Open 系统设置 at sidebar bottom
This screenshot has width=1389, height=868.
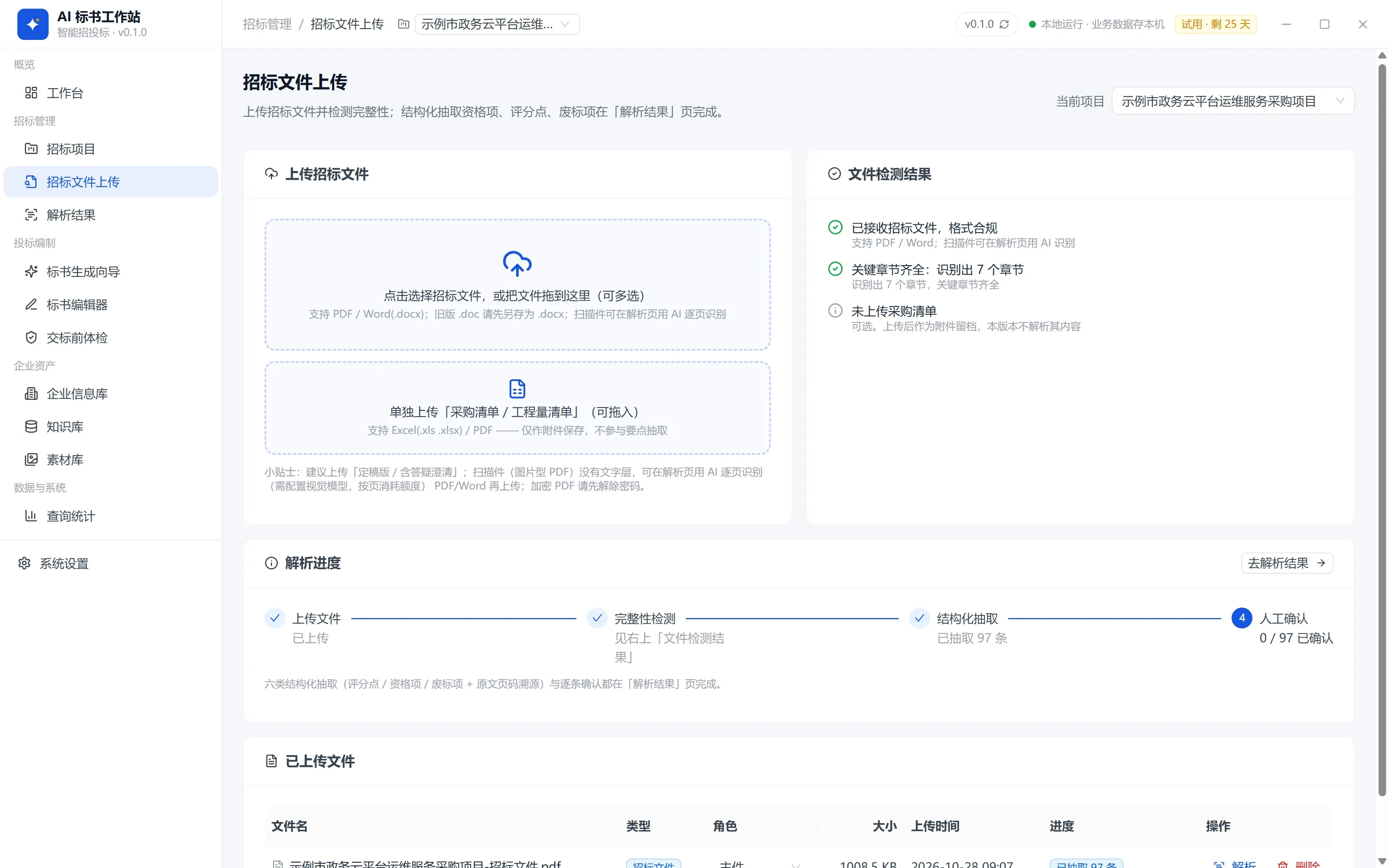coord(111,564)
